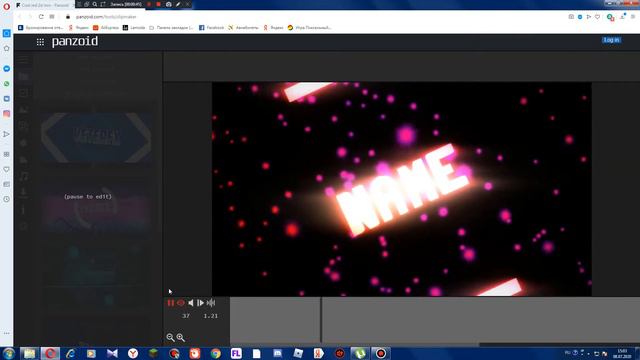Screen dimensions: 640x360
Task: Open uTorrent from the taskbar
Action: point(360,353)
